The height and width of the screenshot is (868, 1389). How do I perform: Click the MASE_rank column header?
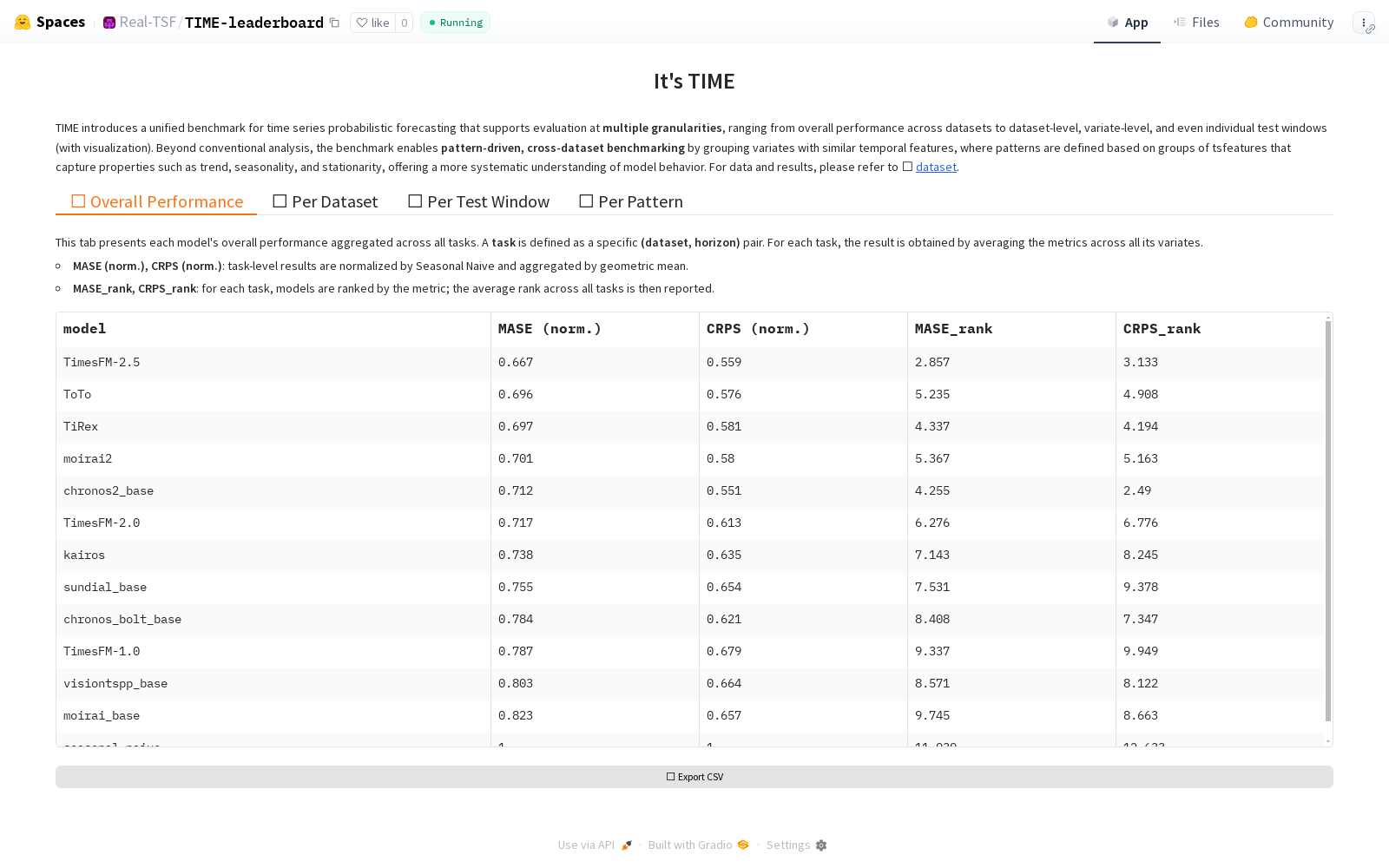[1011, 329]
